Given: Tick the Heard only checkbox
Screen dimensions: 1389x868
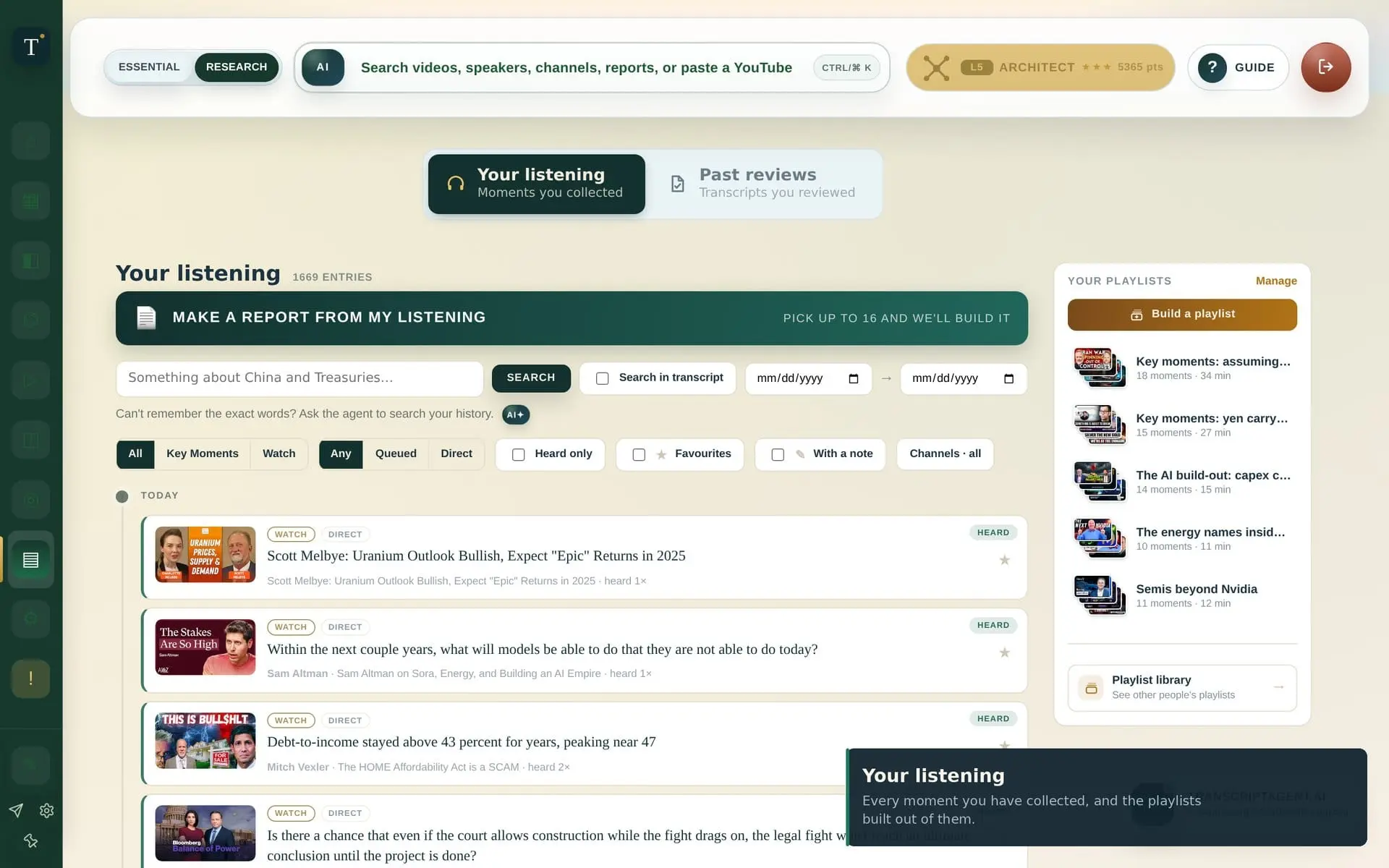Looking at the screenshot, I should pos(518,454).
